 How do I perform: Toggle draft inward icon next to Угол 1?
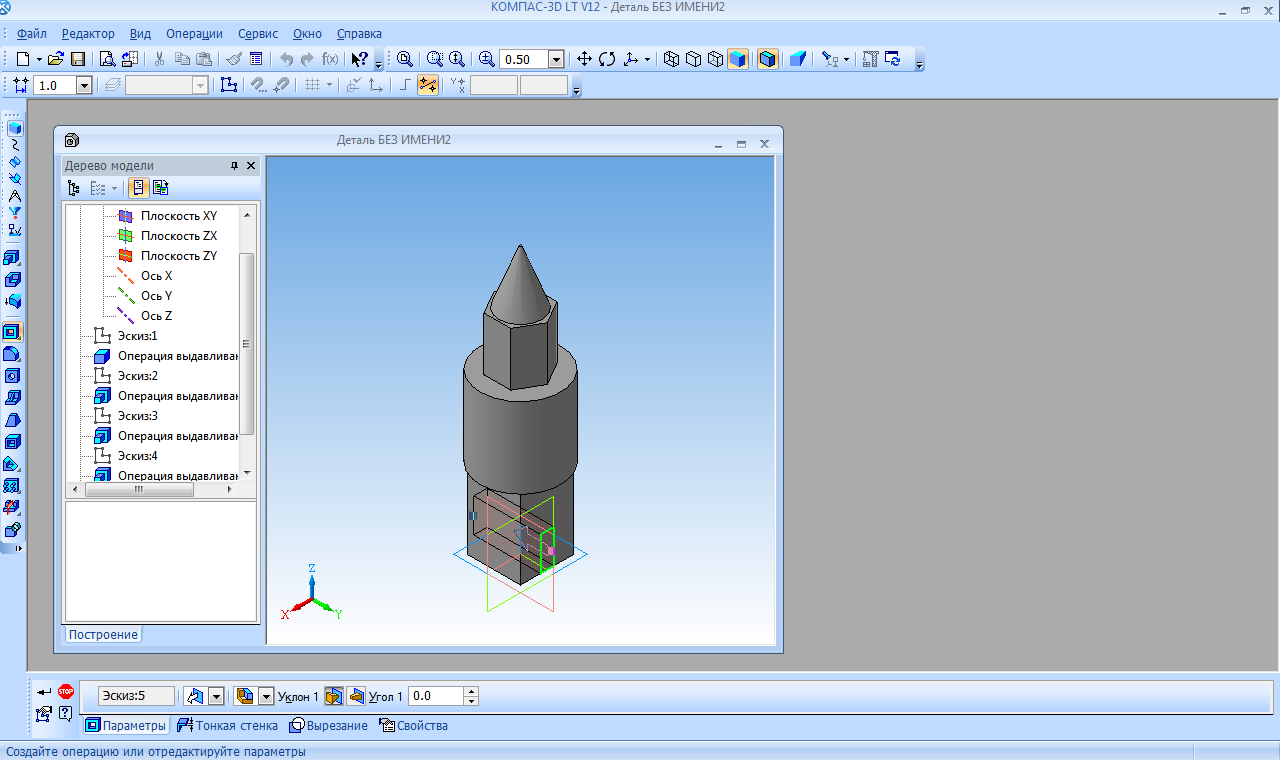(x=356, y=696)
